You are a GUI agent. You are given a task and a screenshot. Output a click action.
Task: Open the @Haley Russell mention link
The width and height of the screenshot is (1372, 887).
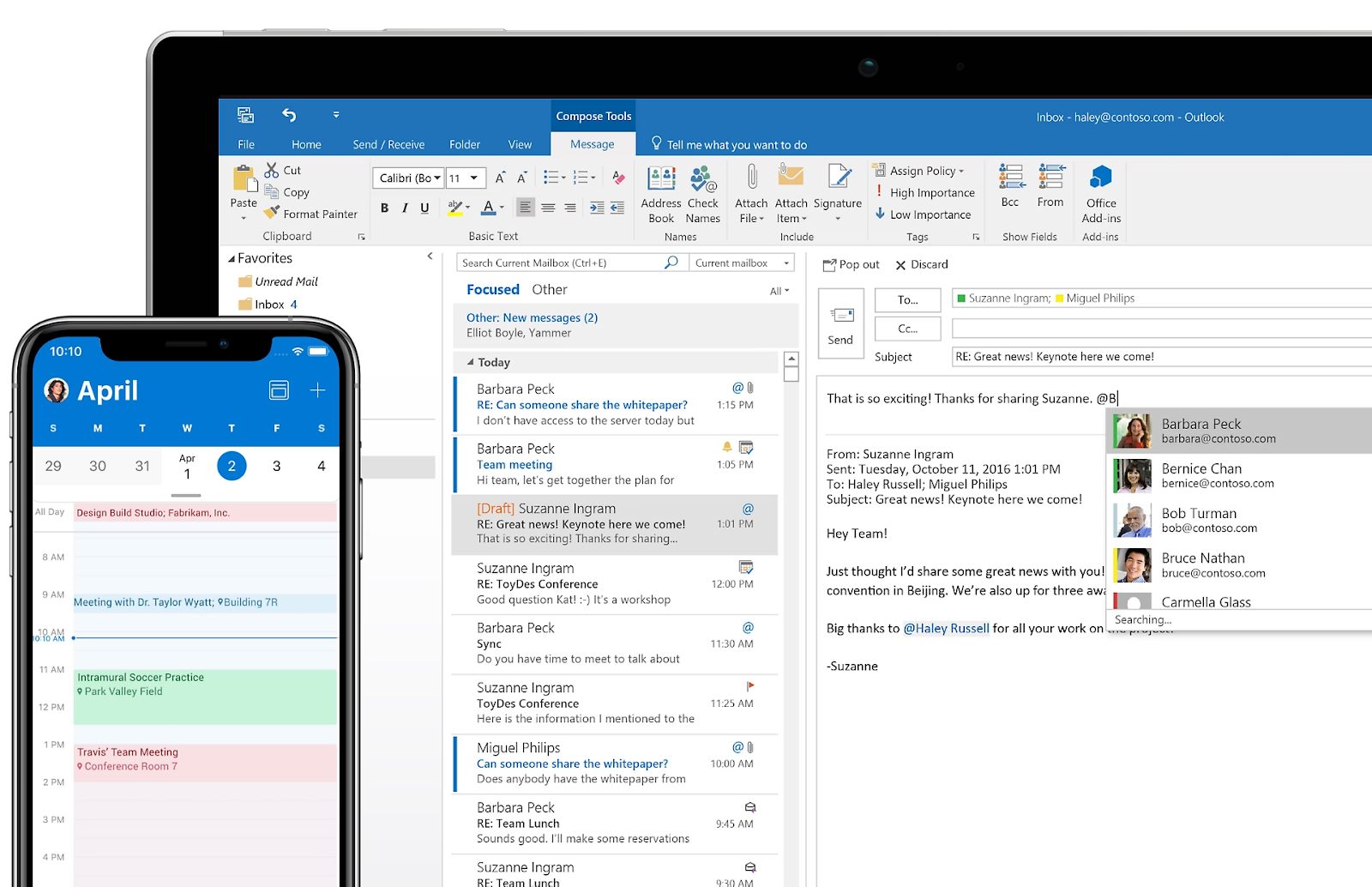[x=947, y=629]
